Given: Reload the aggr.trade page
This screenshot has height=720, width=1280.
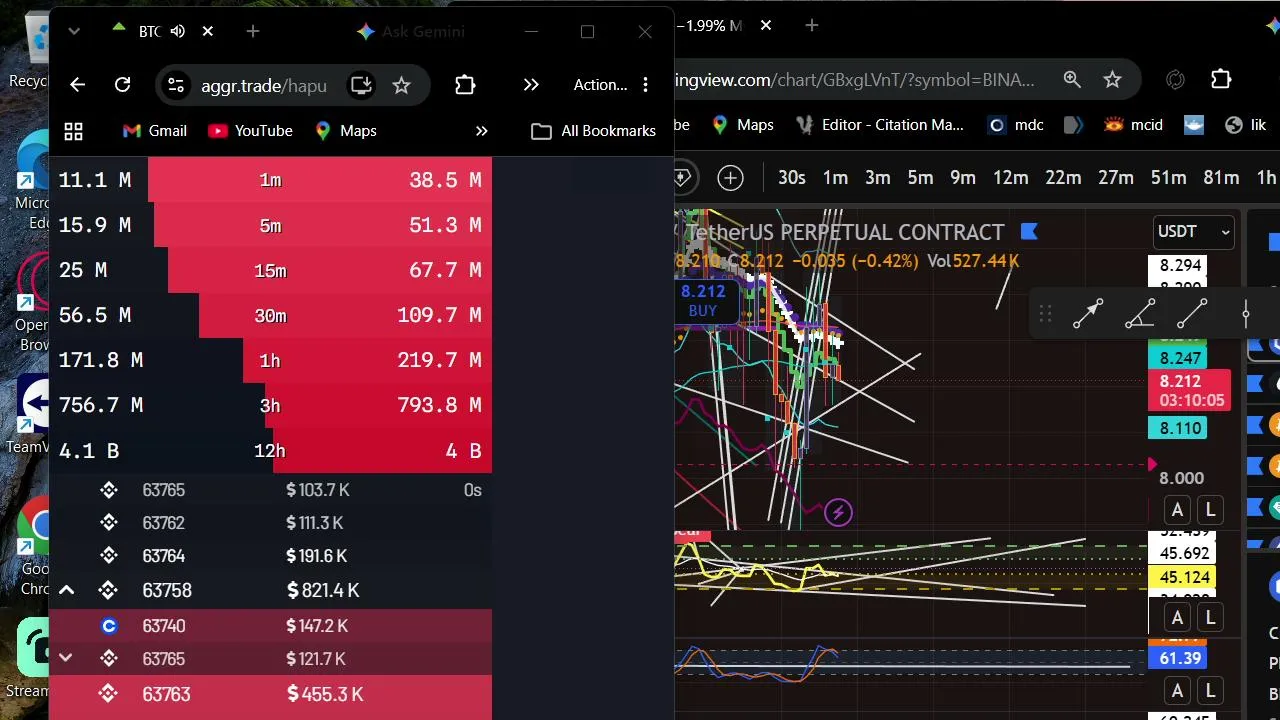Looking at the screenshot, I should pyautogui.click(x=122, y=85).
